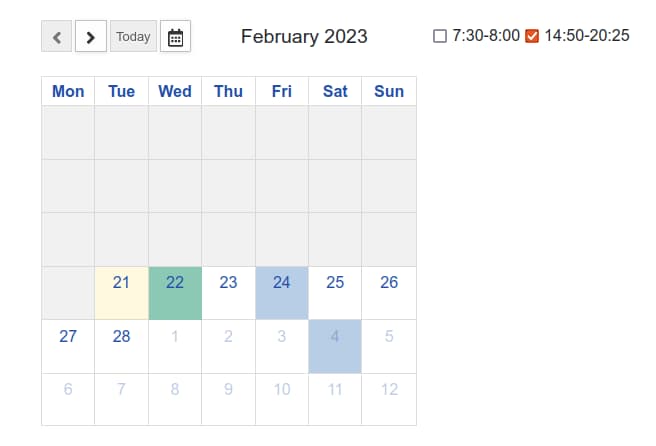Viewport: 656px width, 446px height.
Task: Pick February 23 on the calendar
Action: click(228, 292)
